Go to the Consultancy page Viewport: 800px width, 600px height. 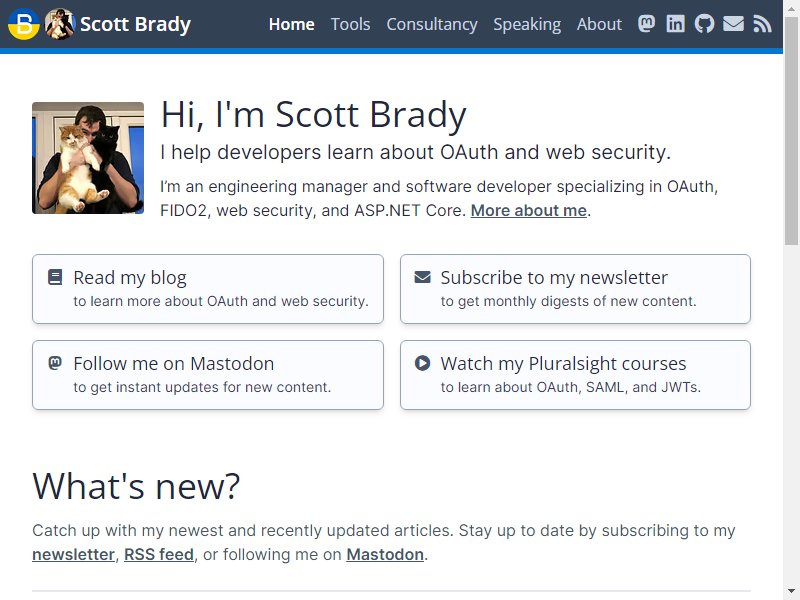432,24
